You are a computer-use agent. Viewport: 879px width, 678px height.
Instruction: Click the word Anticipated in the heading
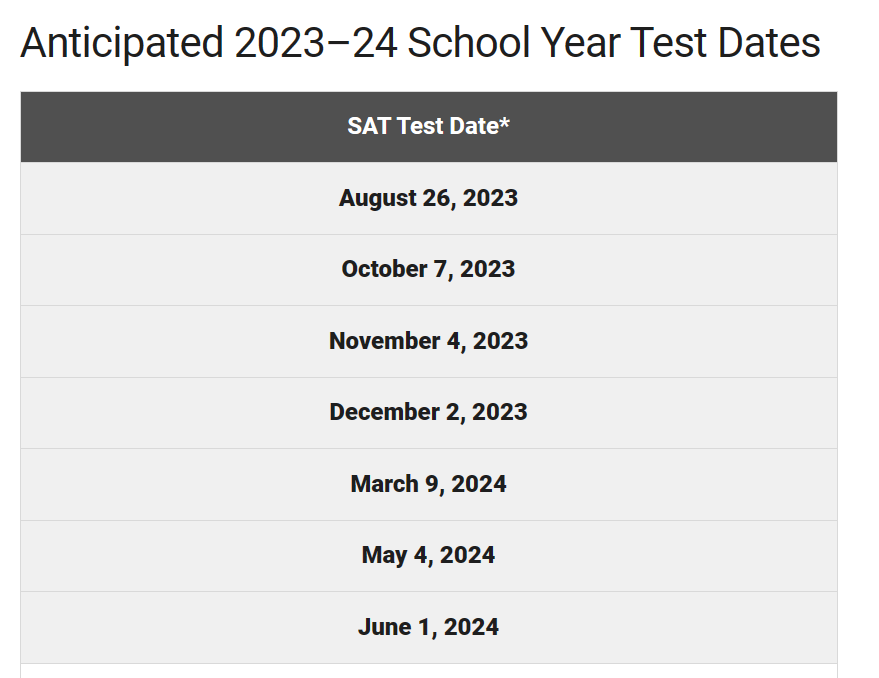(x=122, y=45)
